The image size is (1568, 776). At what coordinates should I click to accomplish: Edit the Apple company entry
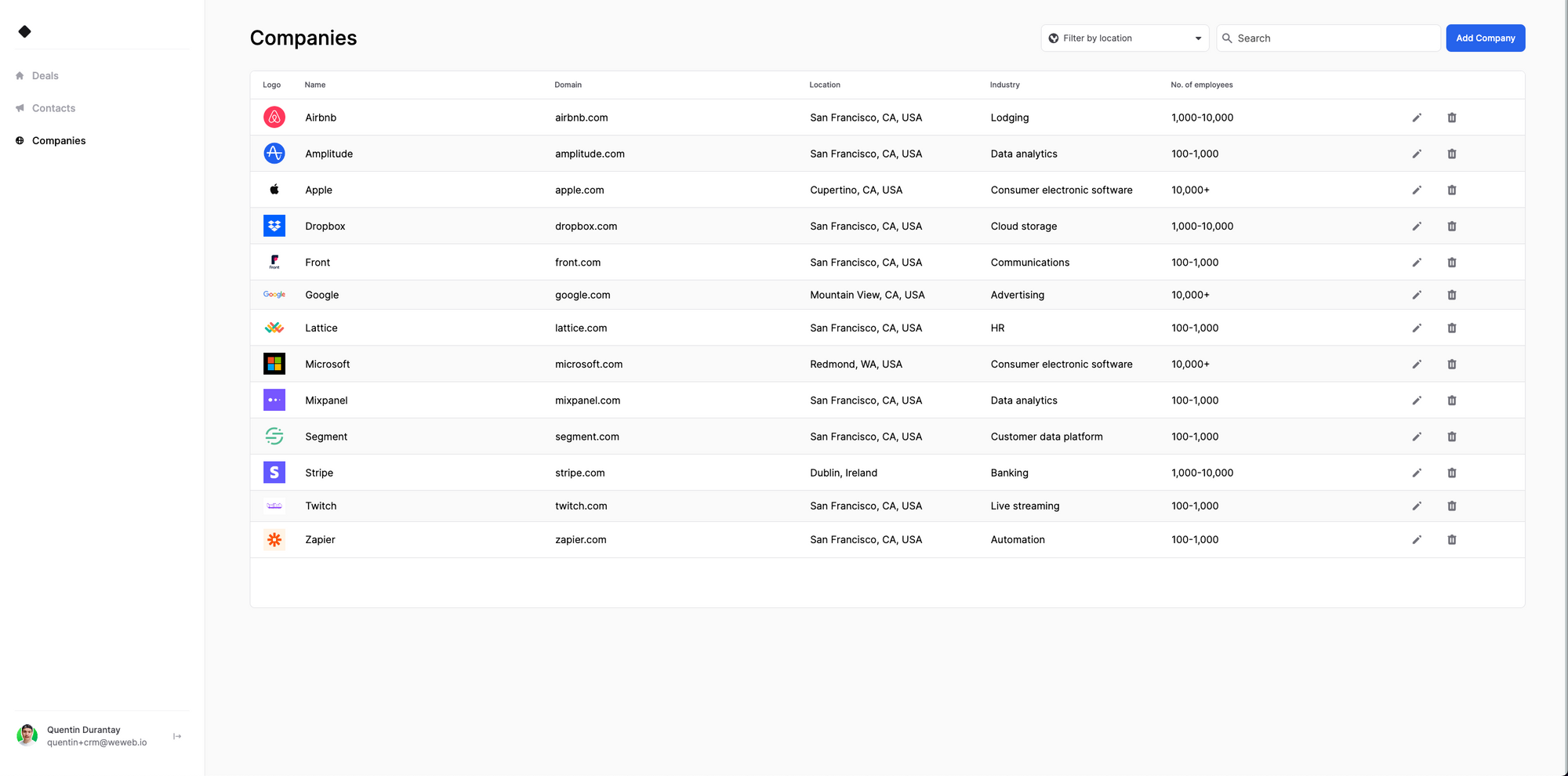coord(1417,190)
